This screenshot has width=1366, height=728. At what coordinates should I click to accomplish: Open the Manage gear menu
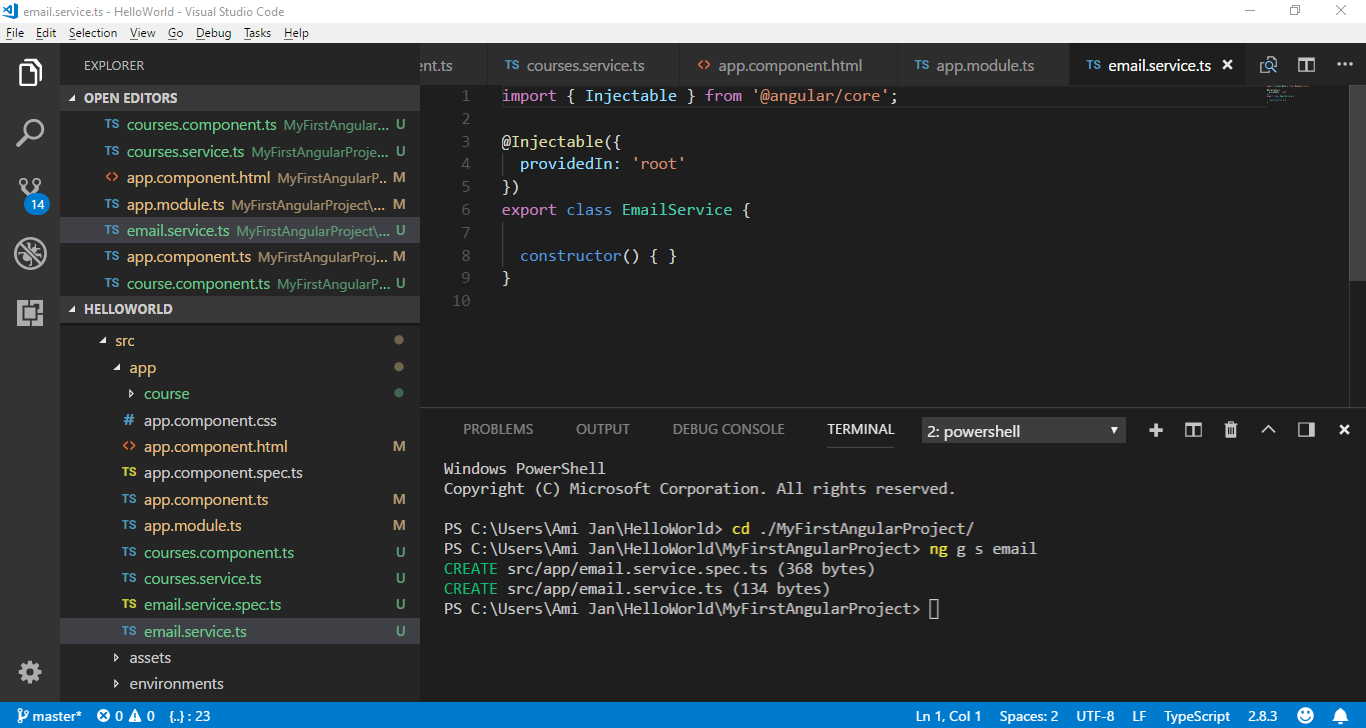[30, 672]
